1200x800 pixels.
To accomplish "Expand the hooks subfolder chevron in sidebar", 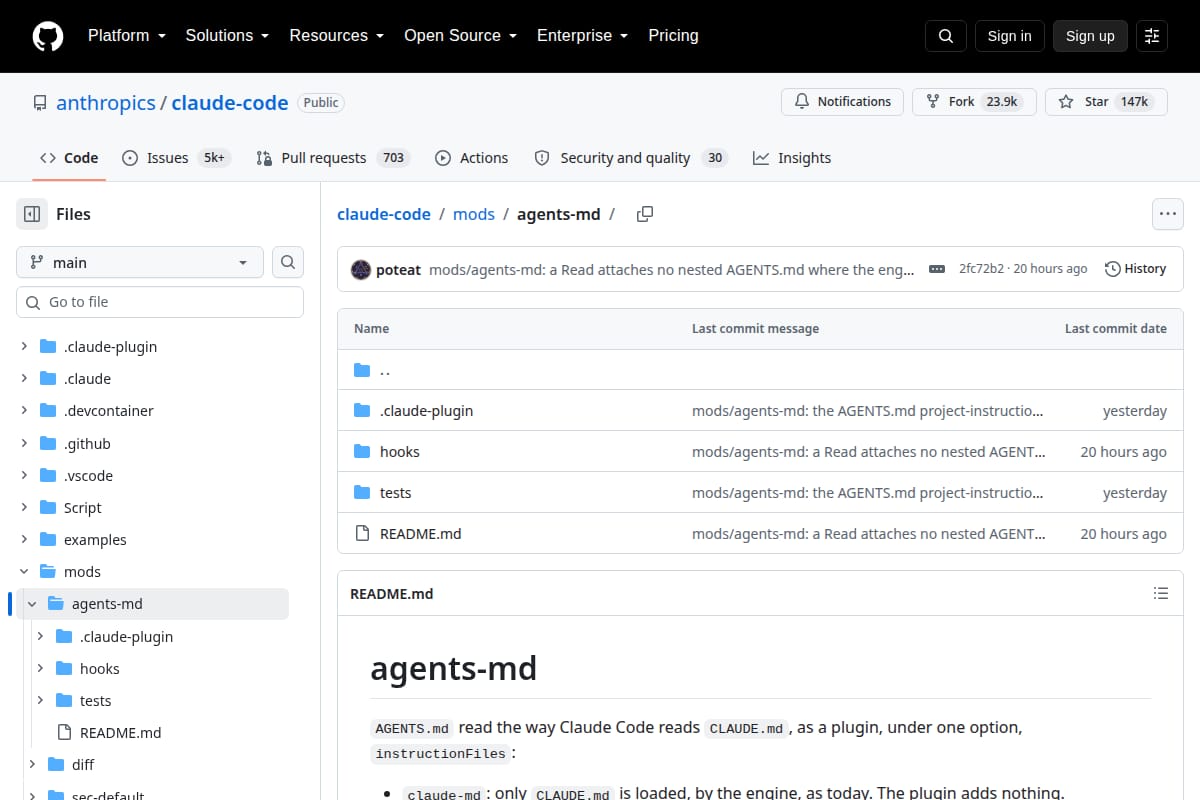I will coord(40,669).
